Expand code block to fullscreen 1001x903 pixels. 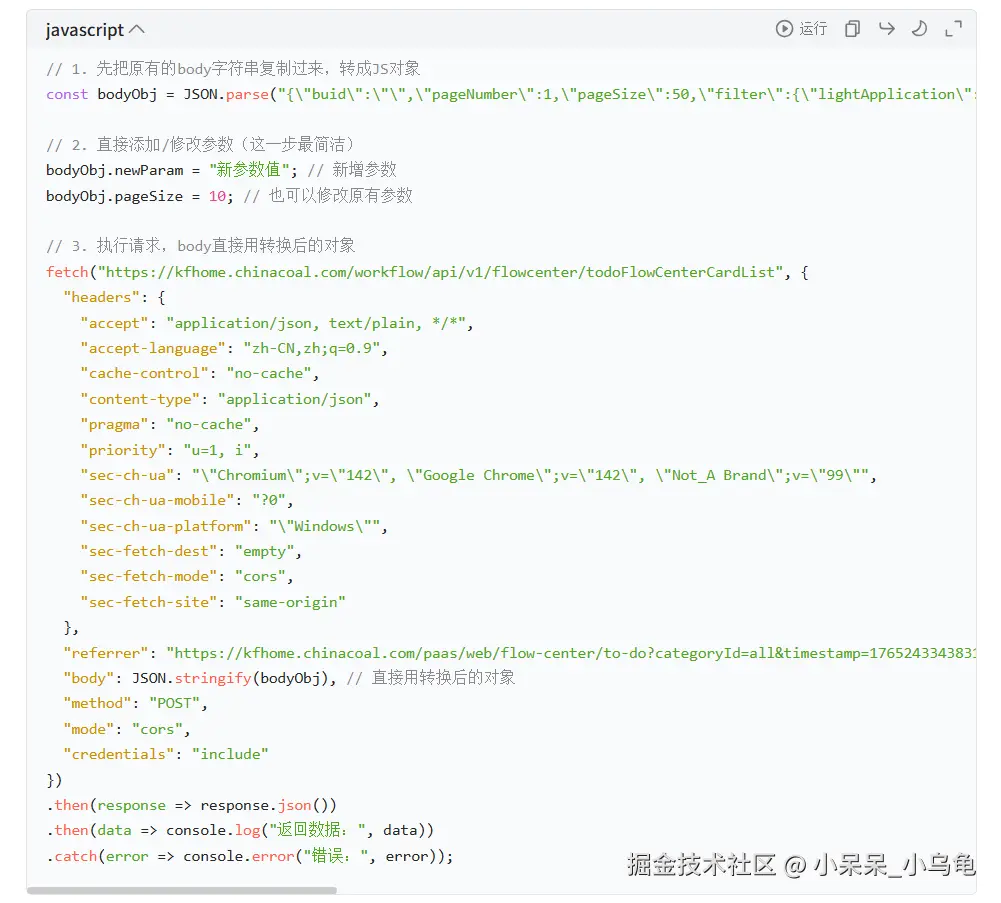click(x=953, y=29)
